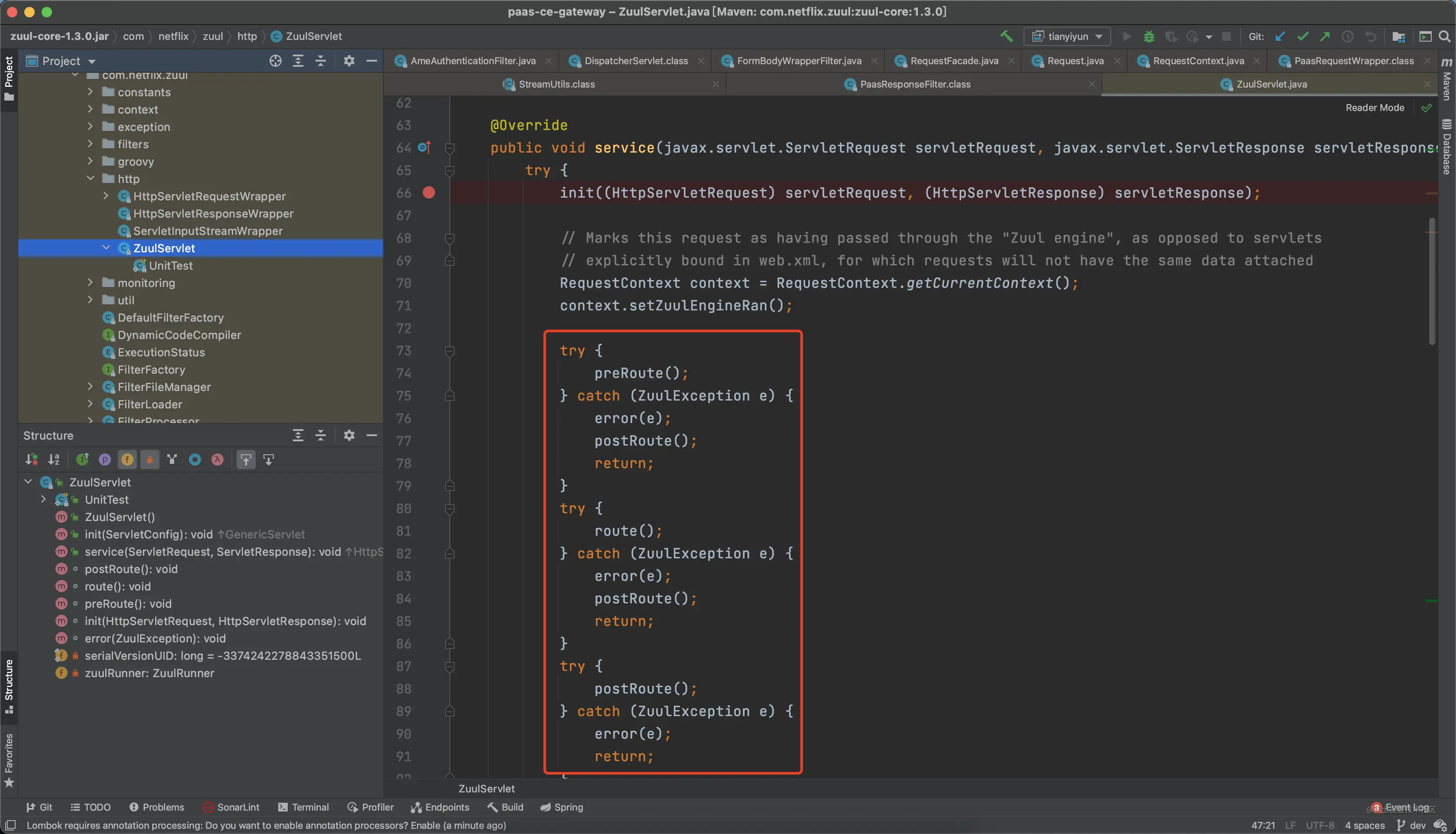Viewport: 1456px width, 834px height.
Task: Select postRoute(): void in Structure
Action: point(131,569)
